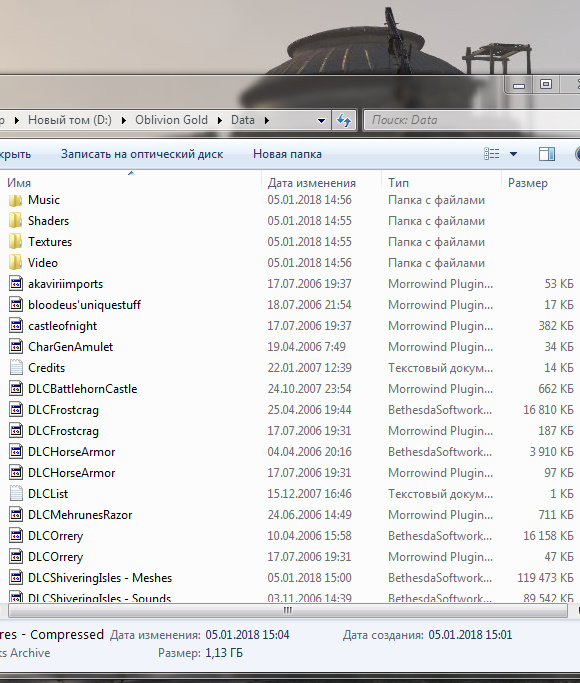Expand the arrow after Oblivion Gold
The width and height of the screenshot is (580, 683).
coord(219,120)
